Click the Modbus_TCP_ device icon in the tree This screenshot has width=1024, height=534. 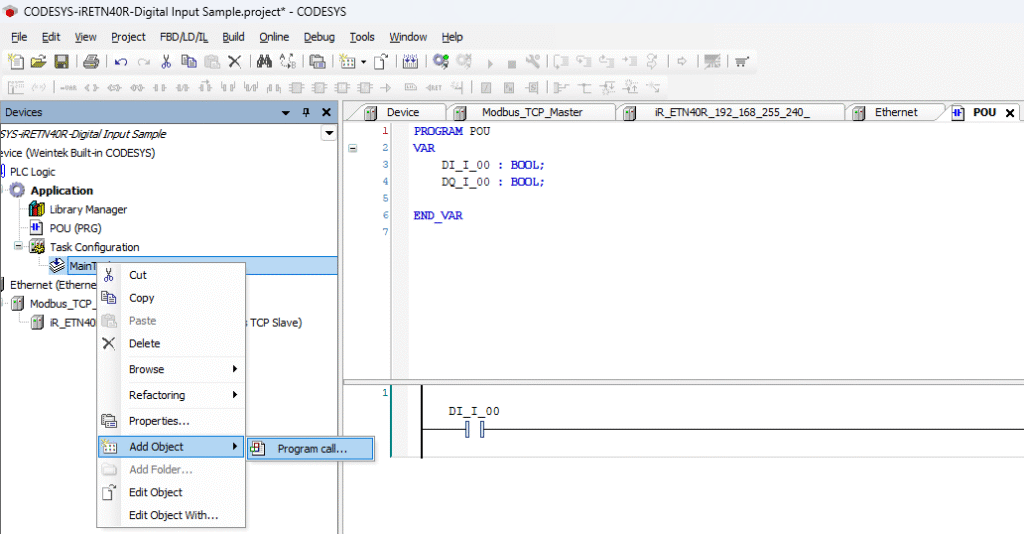(18, 304)
